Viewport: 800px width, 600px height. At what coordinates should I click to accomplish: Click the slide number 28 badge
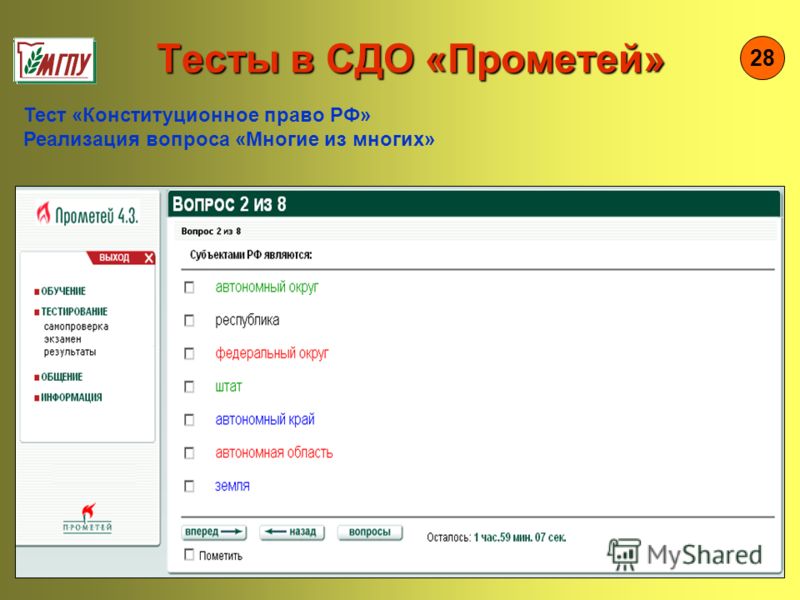click(x=762, y=58)
